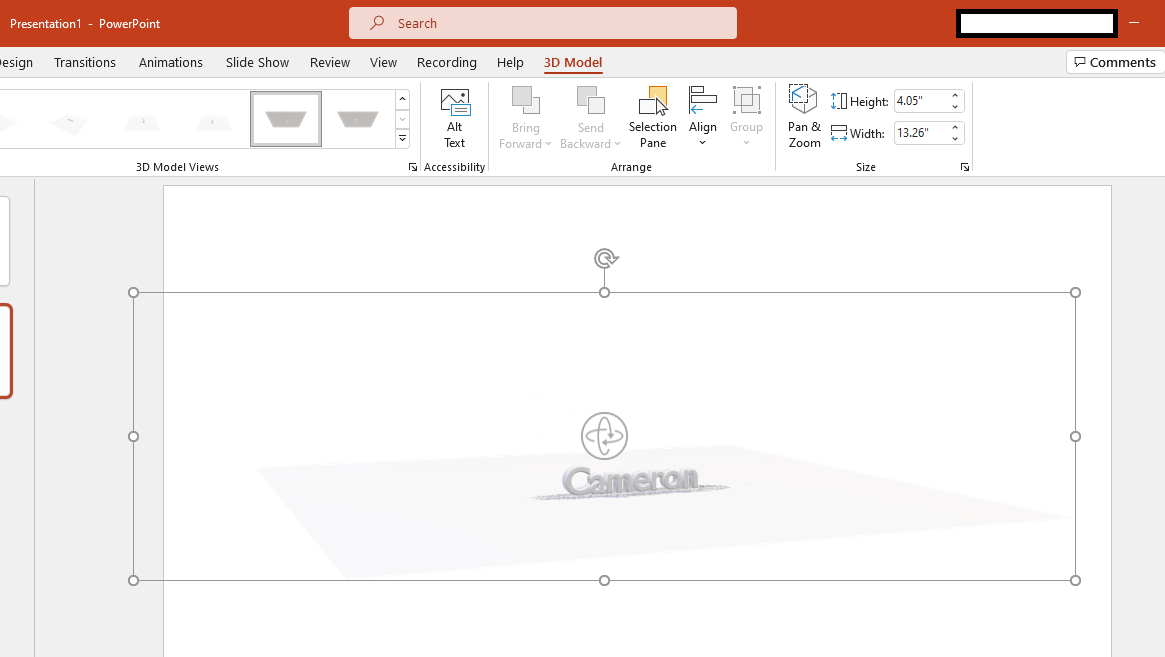Screen dimensions: 1165x657
Task: Increase height with up stepper arrow
Action: click(x=955, y=96)
